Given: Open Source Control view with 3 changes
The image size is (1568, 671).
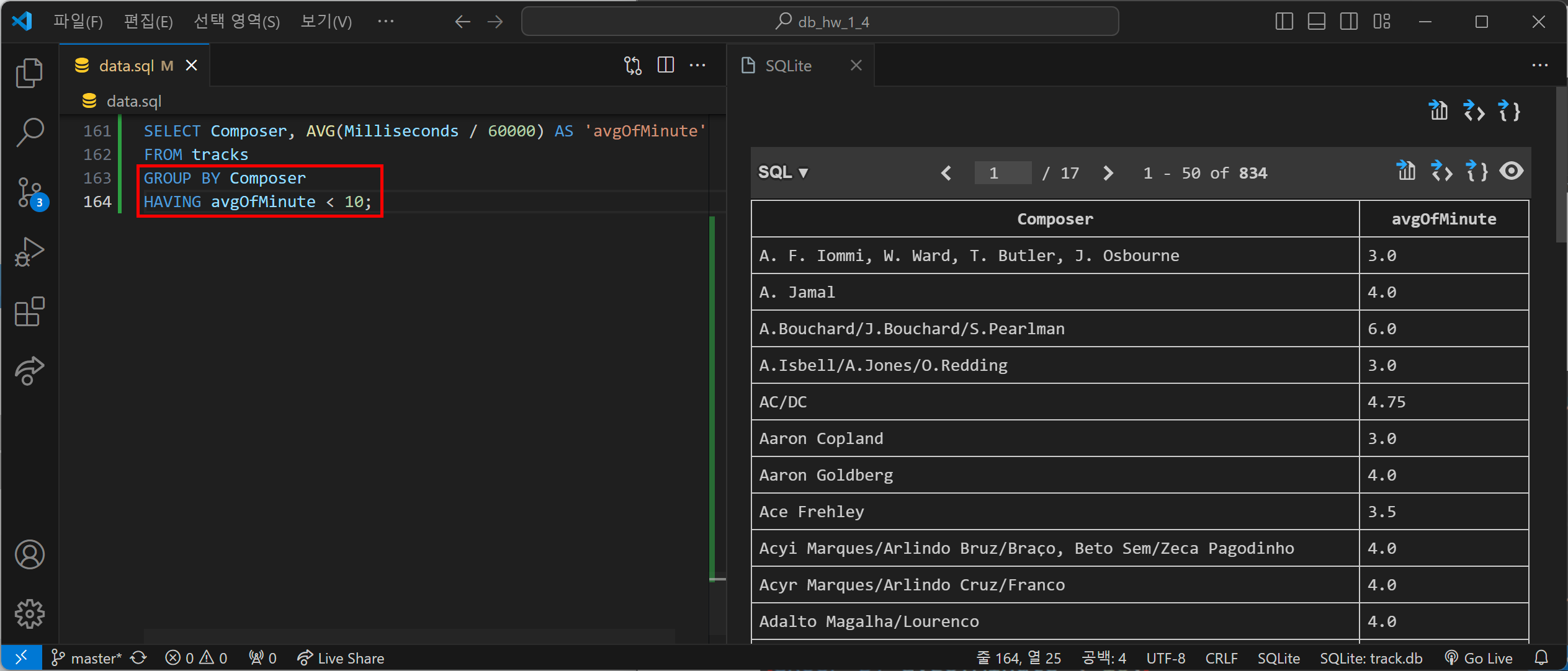Looking at the screenshot, I should point(29,192).
